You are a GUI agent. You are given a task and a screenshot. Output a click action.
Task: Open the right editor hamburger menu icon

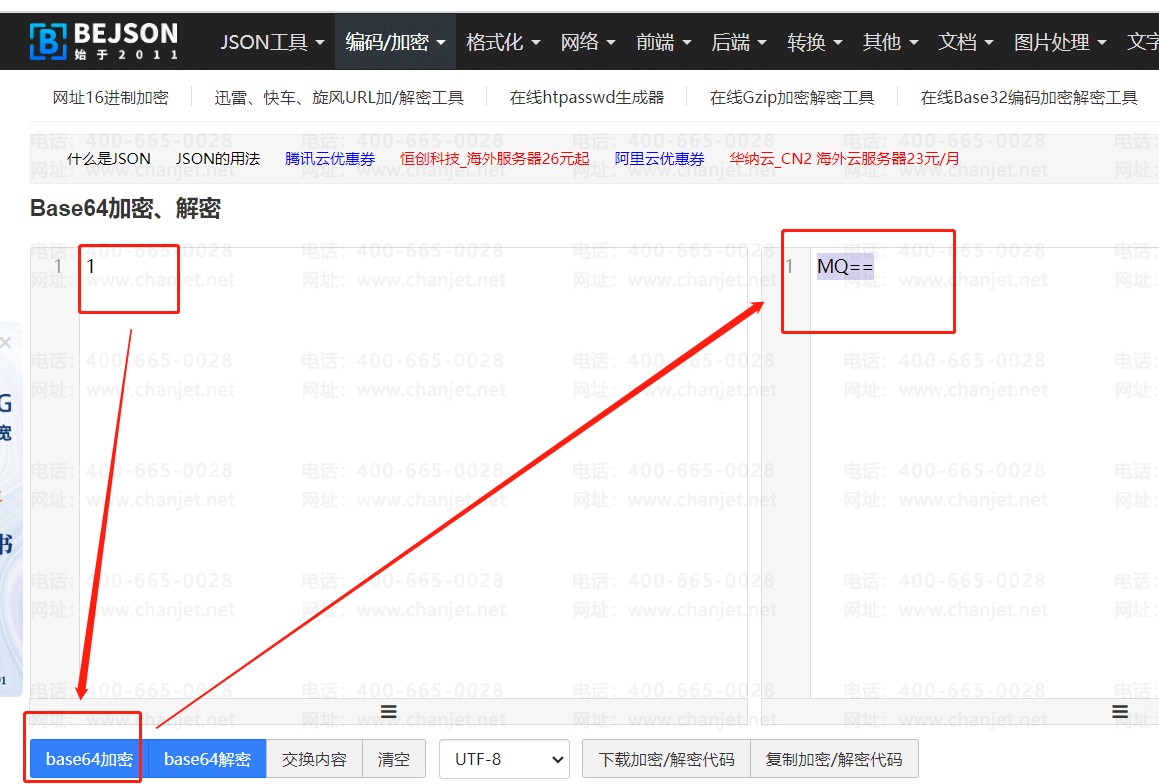point(1120,712)
